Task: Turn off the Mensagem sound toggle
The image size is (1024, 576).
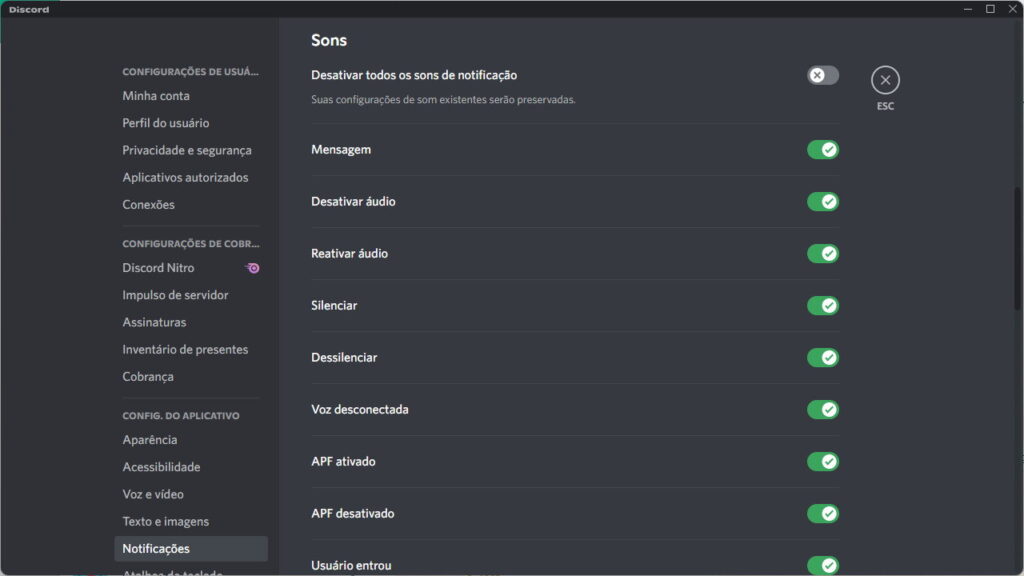Action: 822,150
